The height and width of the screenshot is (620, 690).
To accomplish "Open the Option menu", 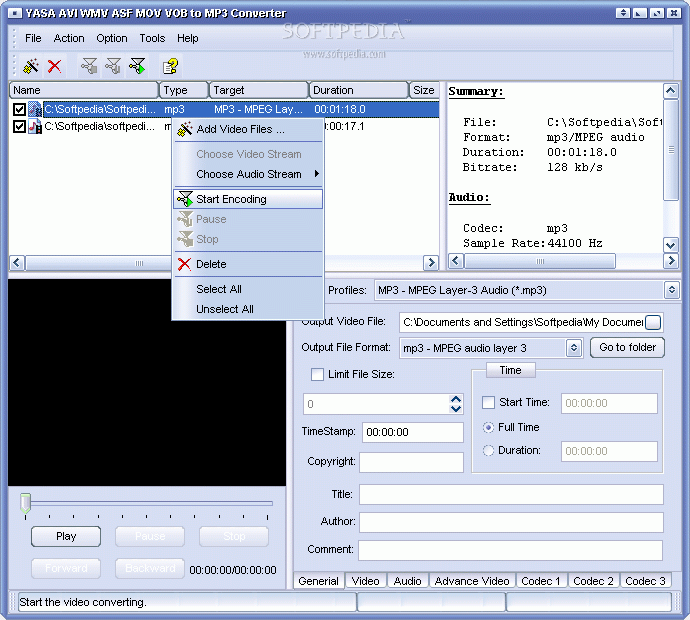I will 112,38.
